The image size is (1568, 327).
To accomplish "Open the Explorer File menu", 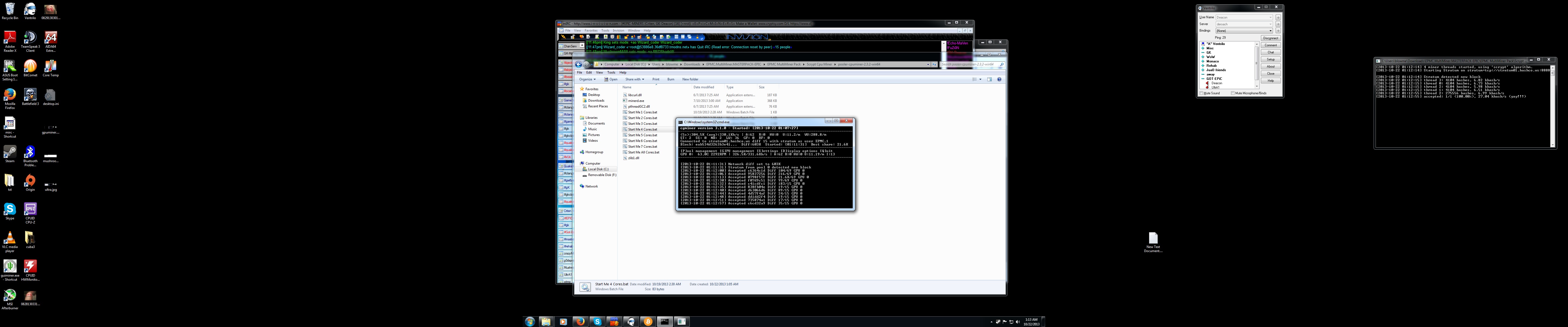I will click(580, 72).
